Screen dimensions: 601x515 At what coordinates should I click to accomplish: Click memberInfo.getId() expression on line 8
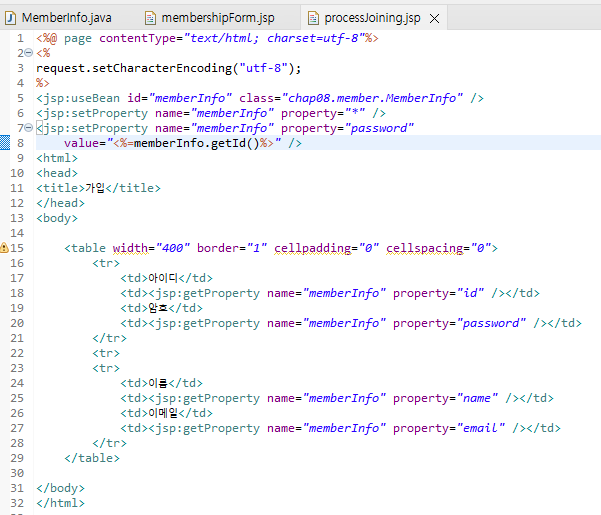196,143
